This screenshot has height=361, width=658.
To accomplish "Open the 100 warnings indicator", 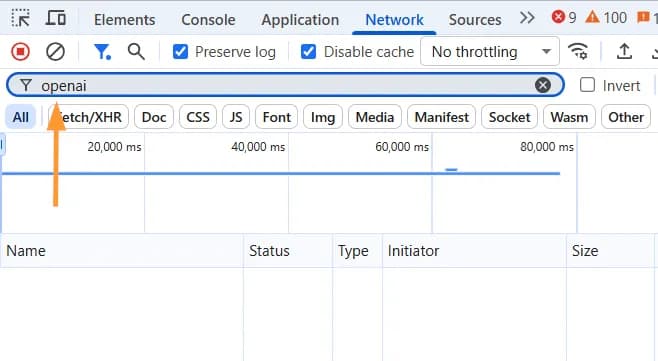I will tap(606, 18).
